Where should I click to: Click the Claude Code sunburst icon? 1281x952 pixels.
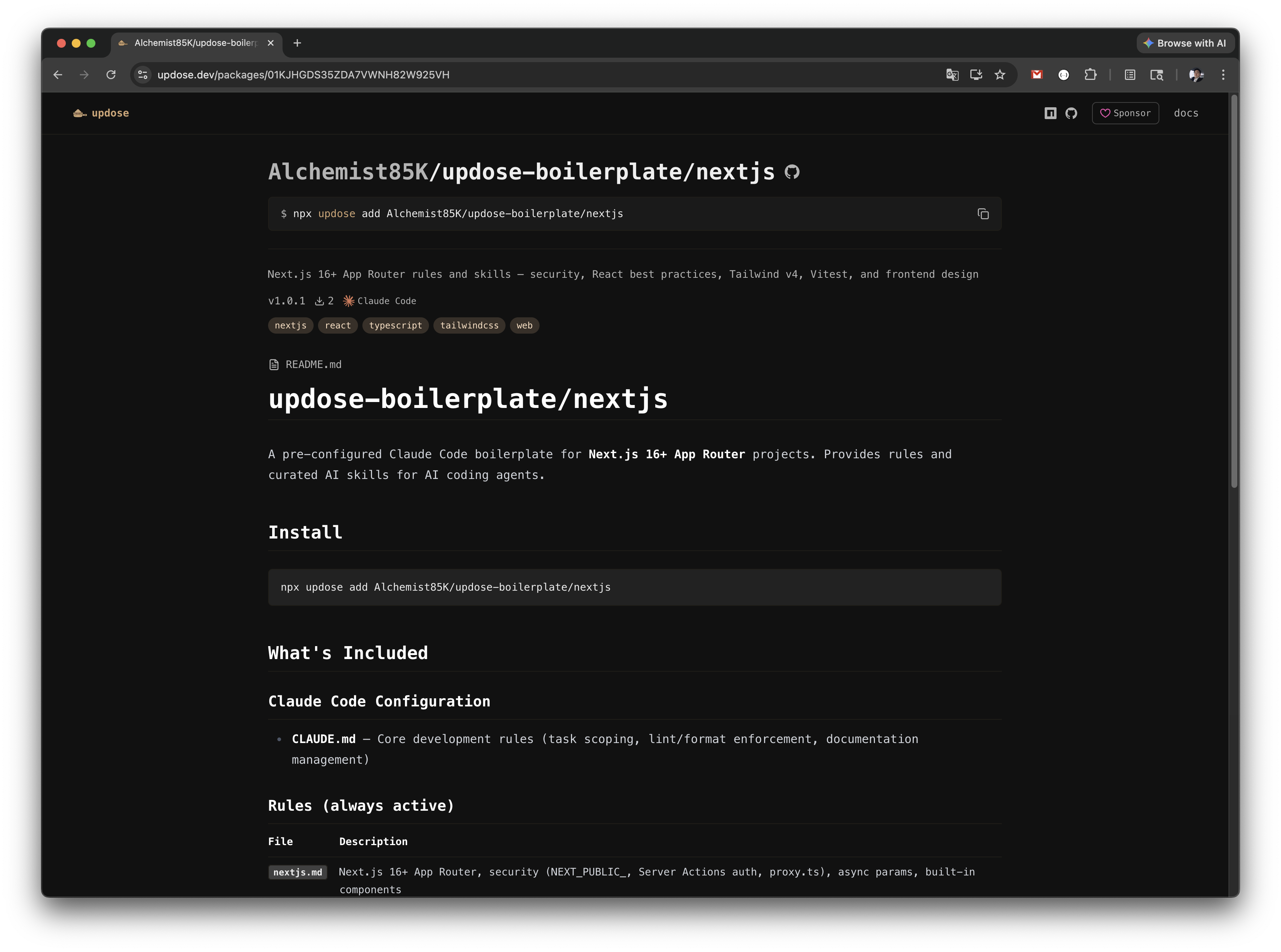tap(348, 300)
